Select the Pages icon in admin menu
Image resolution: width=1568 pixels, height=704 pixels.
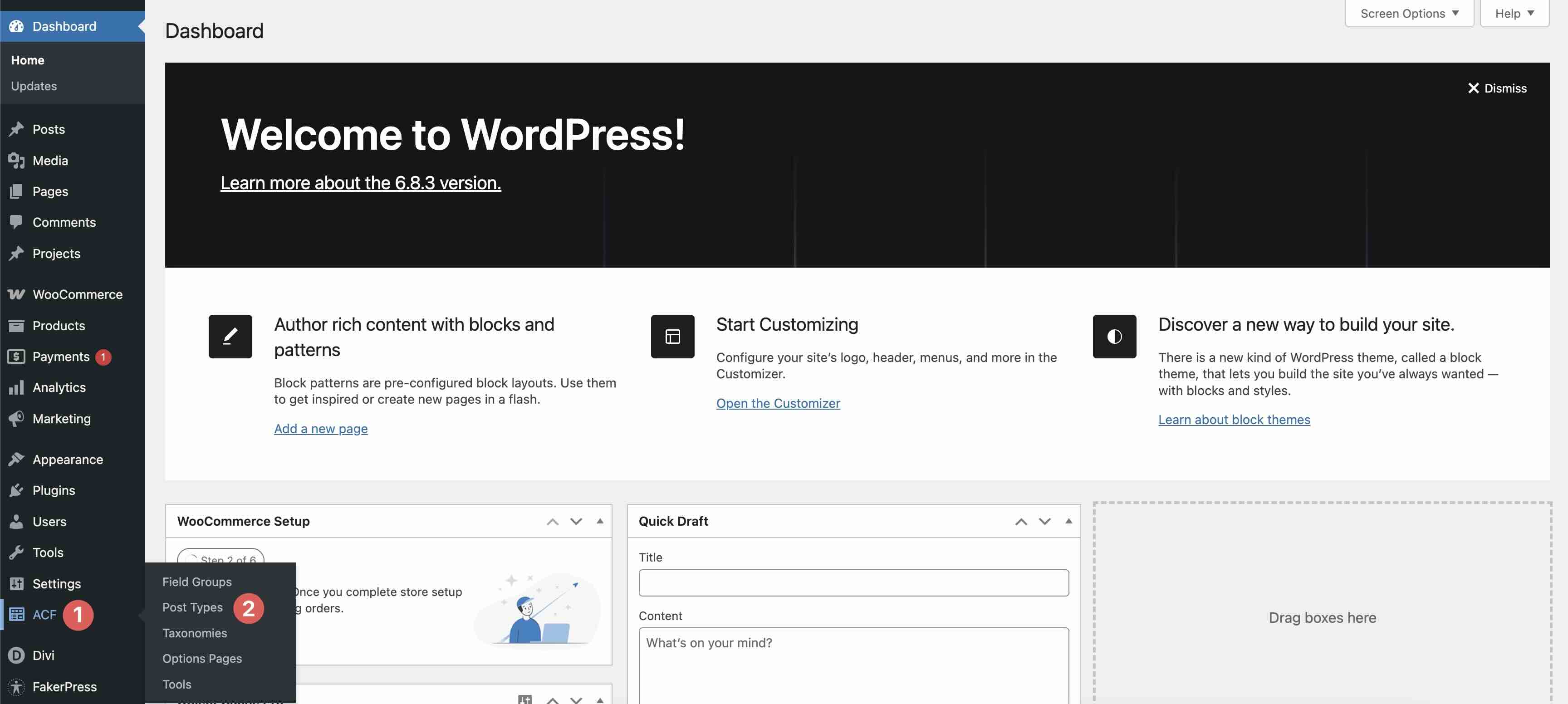coord(16,191)
